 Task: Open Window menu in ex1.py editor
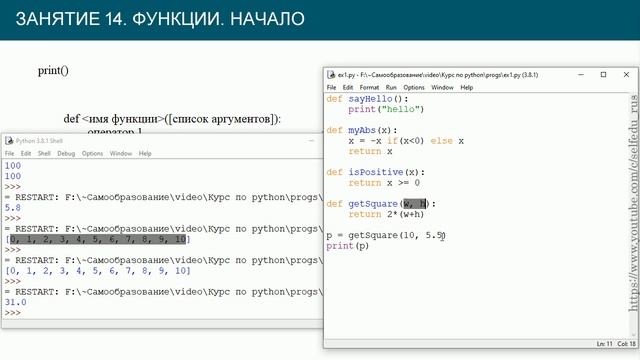[442, 87]
